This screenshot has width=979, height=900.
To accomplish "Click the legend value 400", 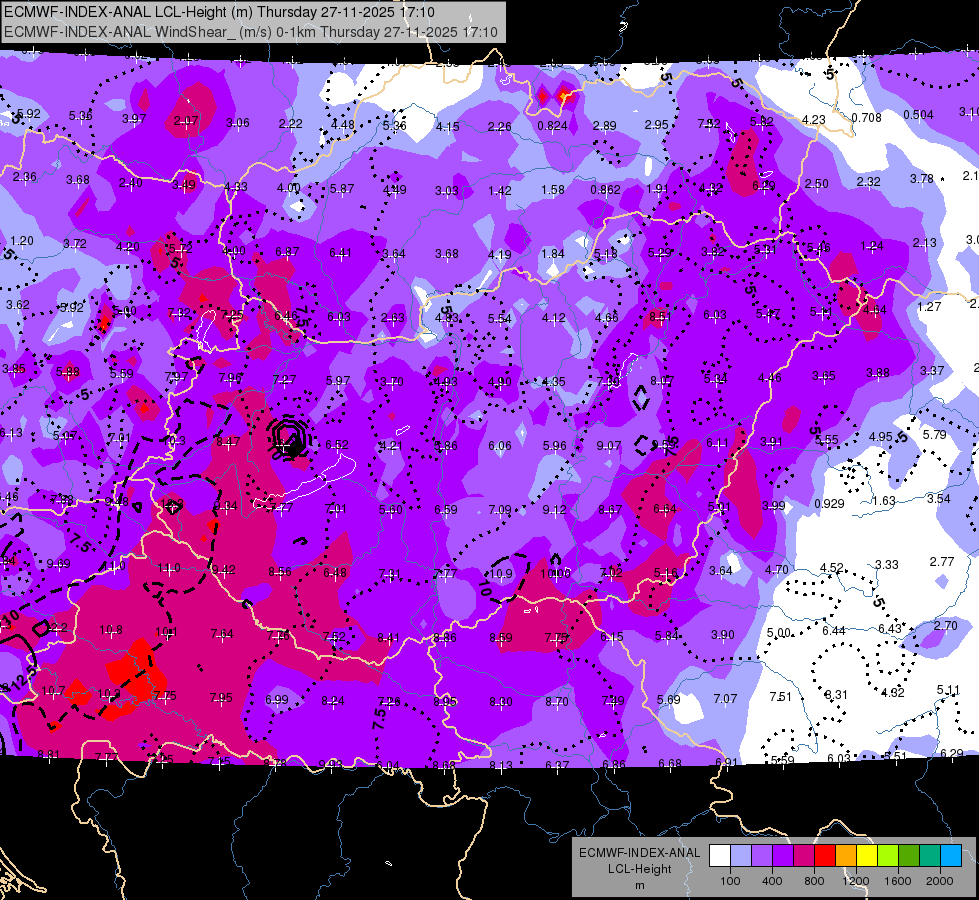I will (x=772, y=881).
